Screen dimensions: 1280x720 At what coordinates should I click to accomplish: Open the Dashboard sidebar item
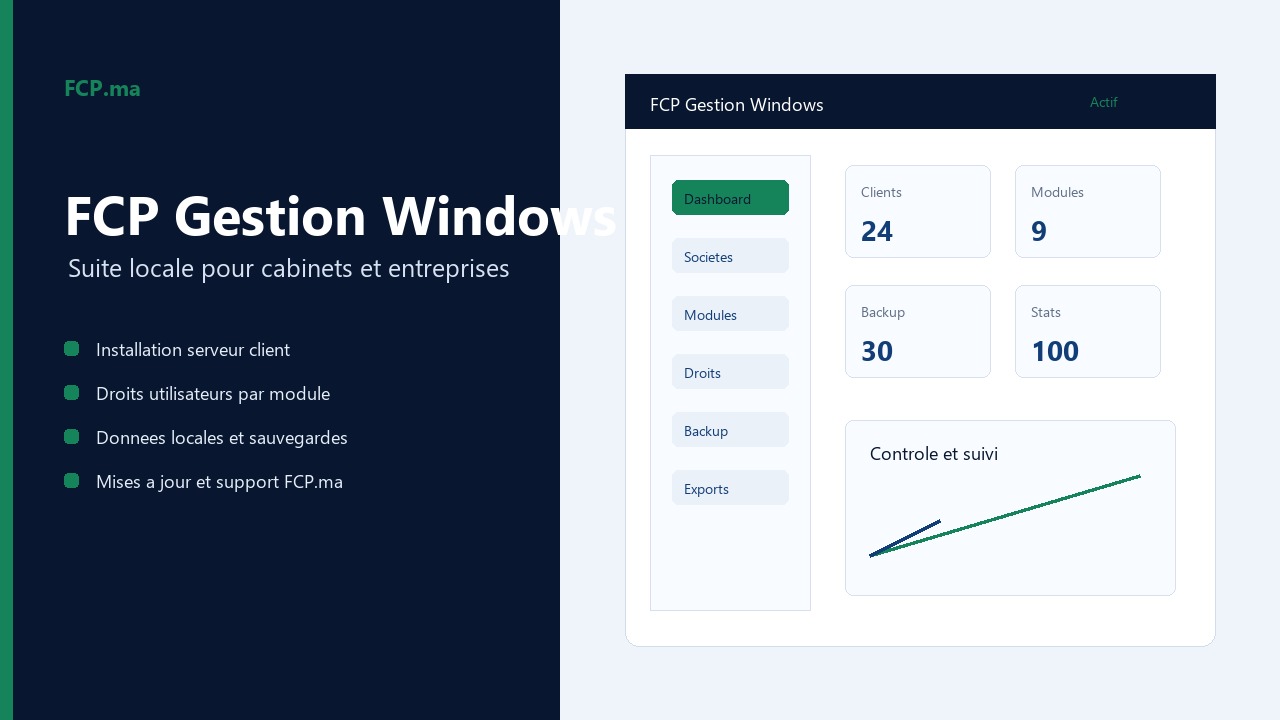(x=730, y=198)
